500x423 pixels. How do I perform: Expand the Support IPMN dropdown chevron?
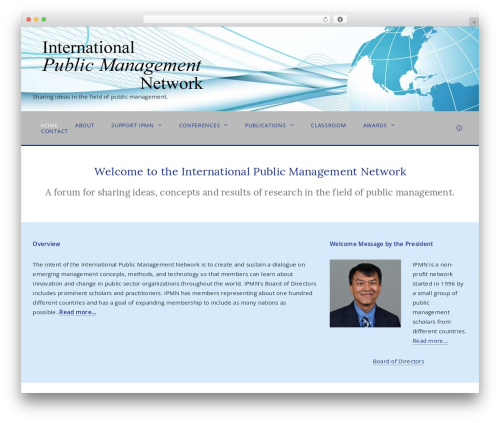click(160, 125)
